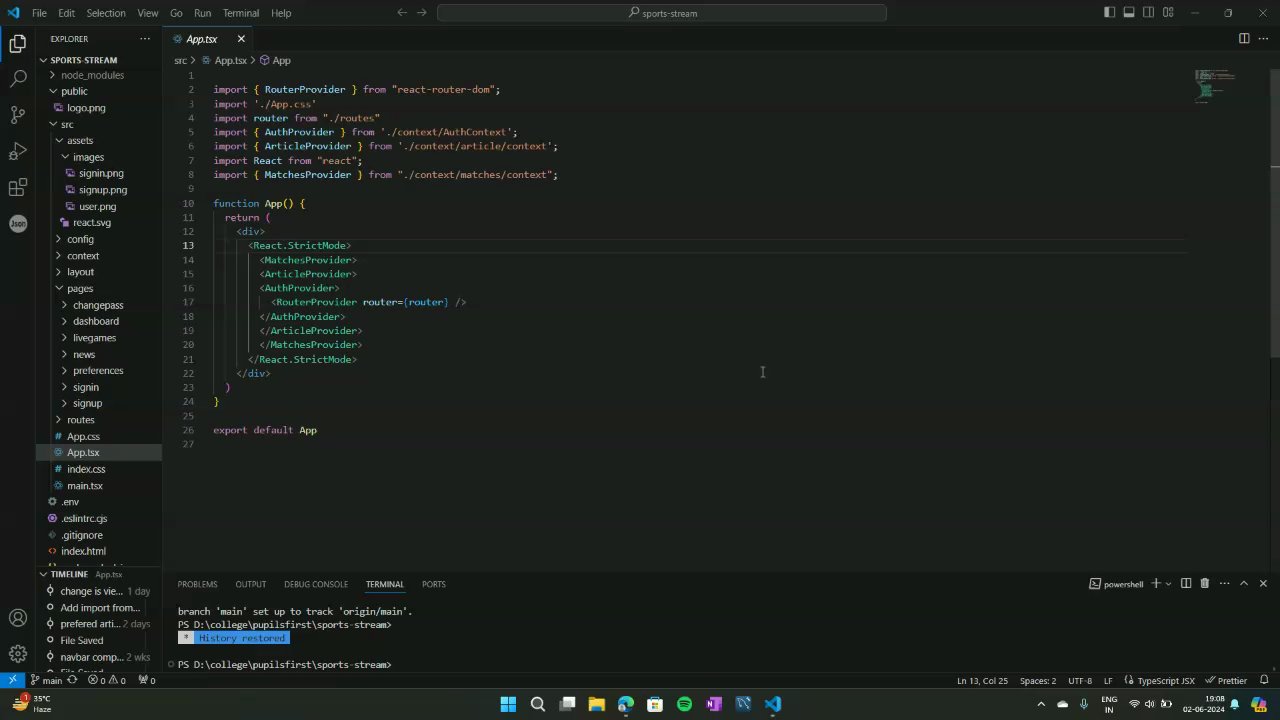Open the Extensions view
1280x720 pixels.
point(18,187)
